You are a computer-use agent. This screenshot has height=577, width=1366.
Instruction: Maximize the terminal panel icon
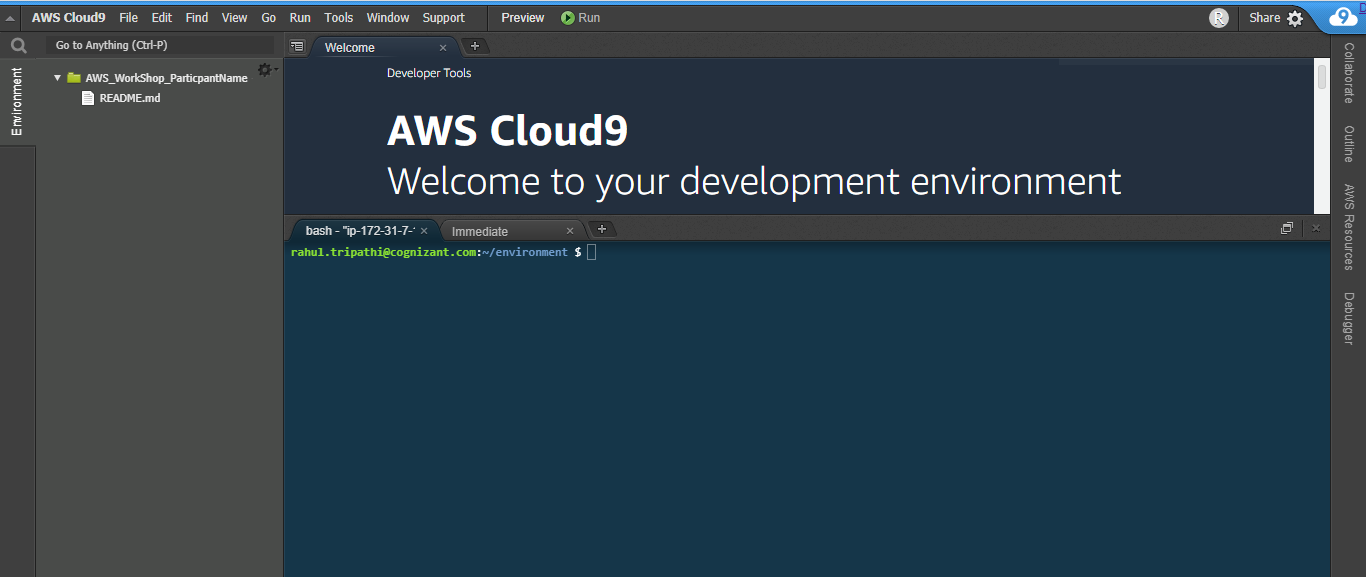tap(1287, 228)
